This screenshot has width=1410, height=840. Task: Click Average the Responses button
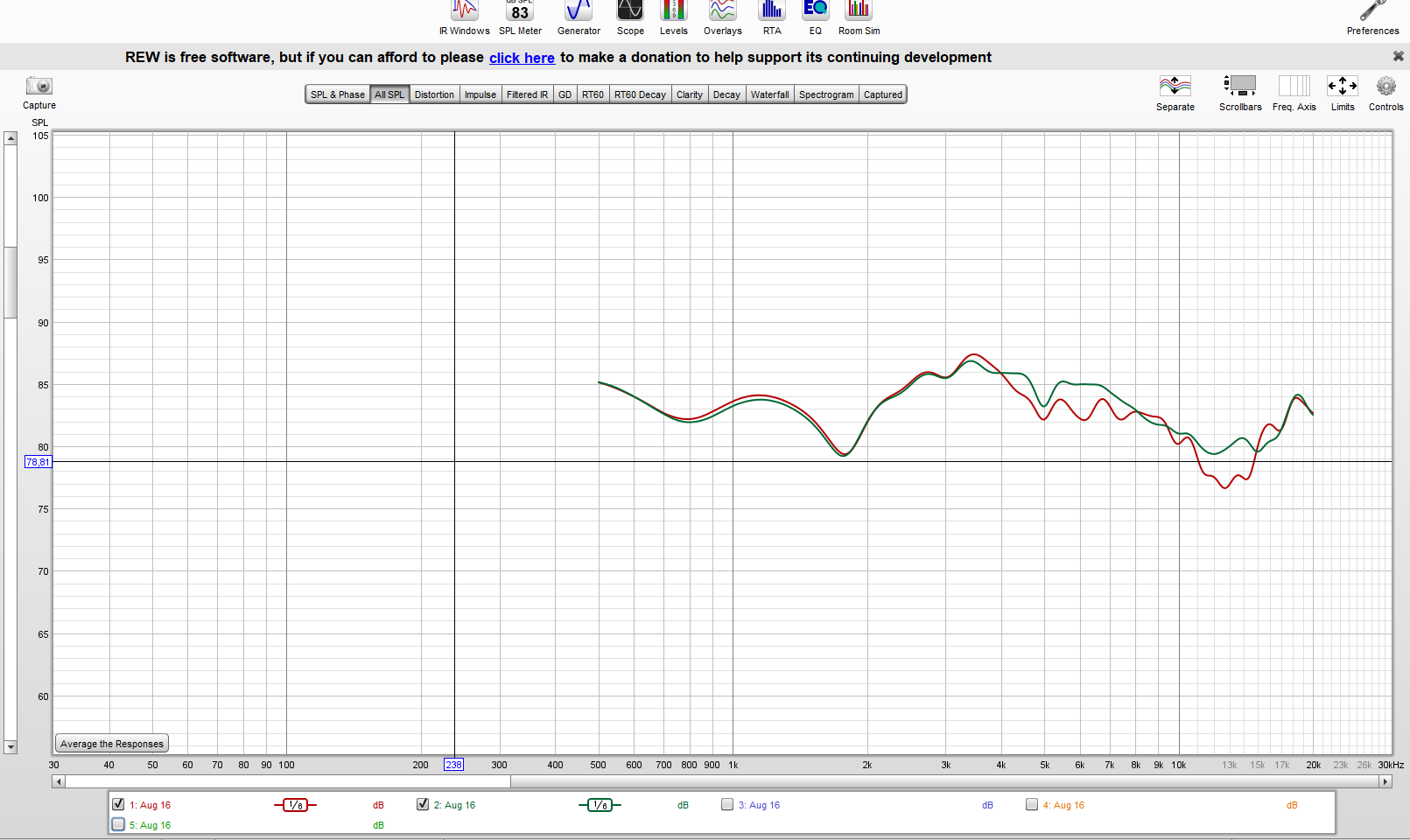click(112, 744)
